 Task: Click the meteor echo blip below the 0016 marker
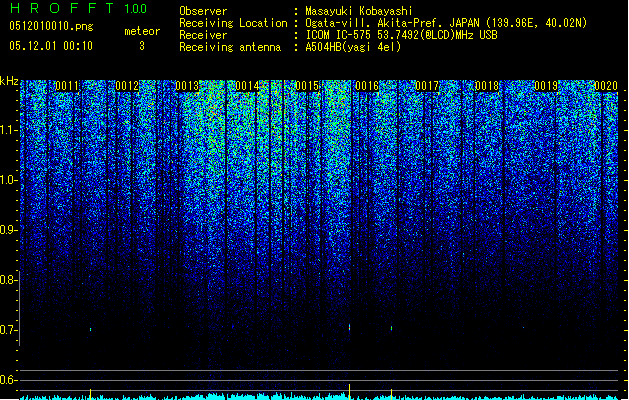click(350, 327)
